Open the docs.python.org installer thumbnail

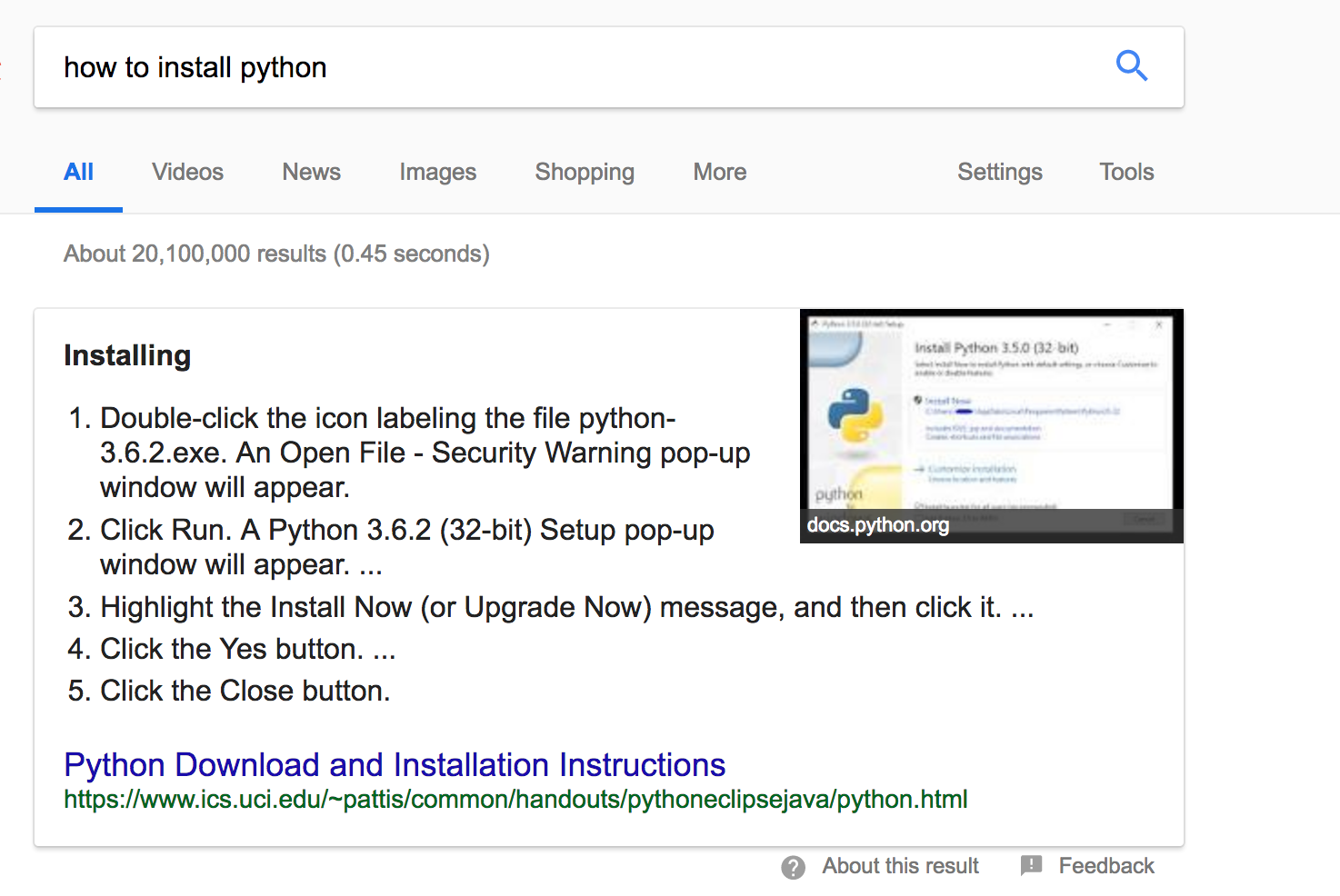[992, 426]
